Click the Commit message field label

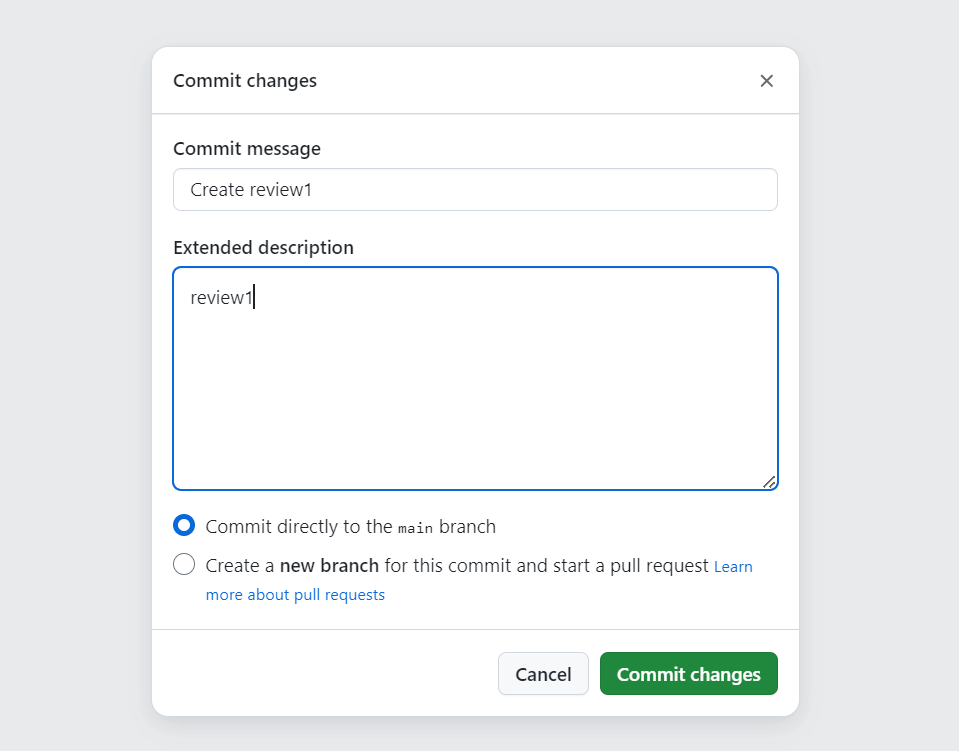pos(247,149)
